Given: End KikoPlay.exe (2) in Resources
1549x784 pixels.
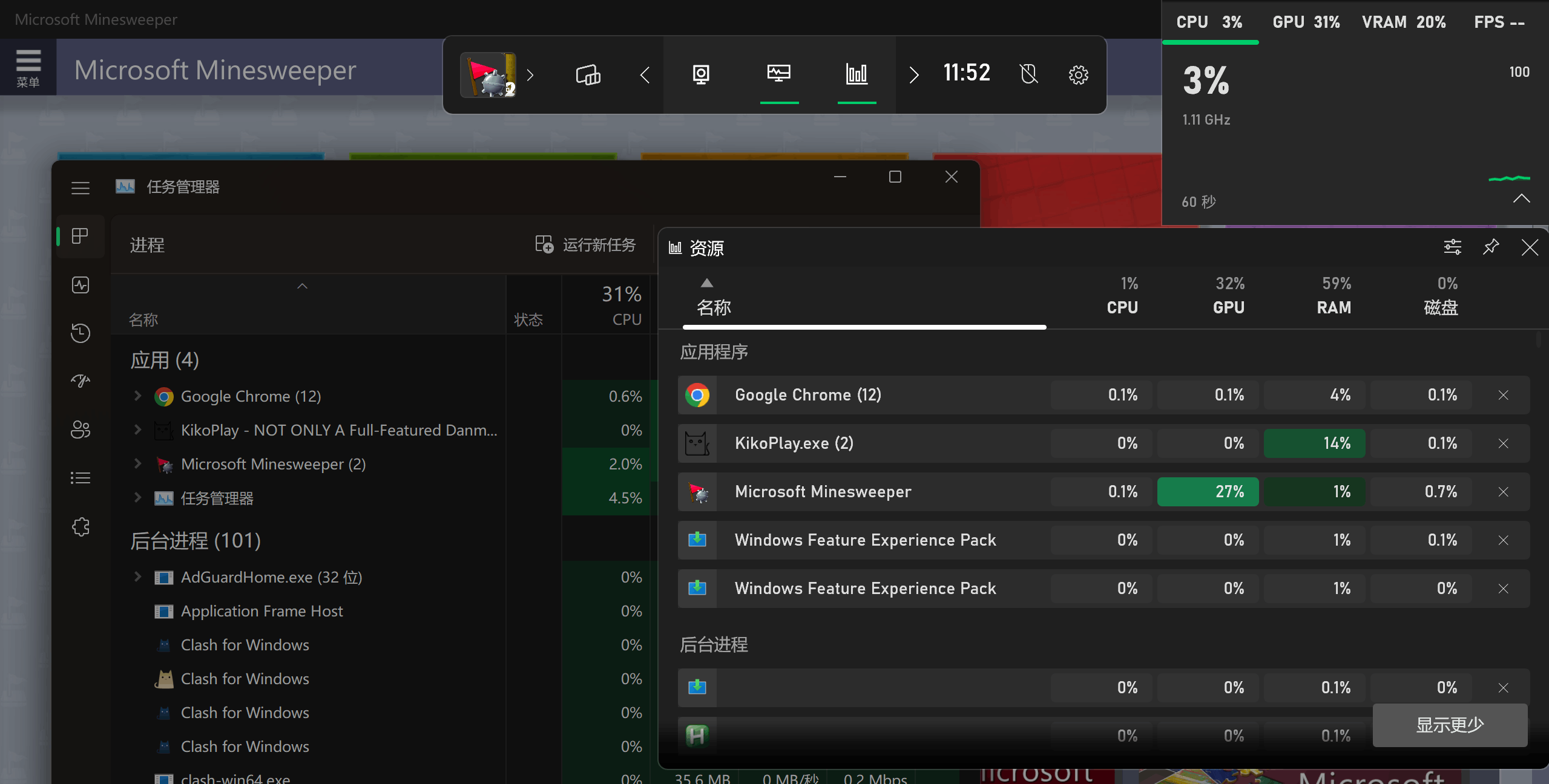Looking at the screenshot, I should [x=1503, y=443].
